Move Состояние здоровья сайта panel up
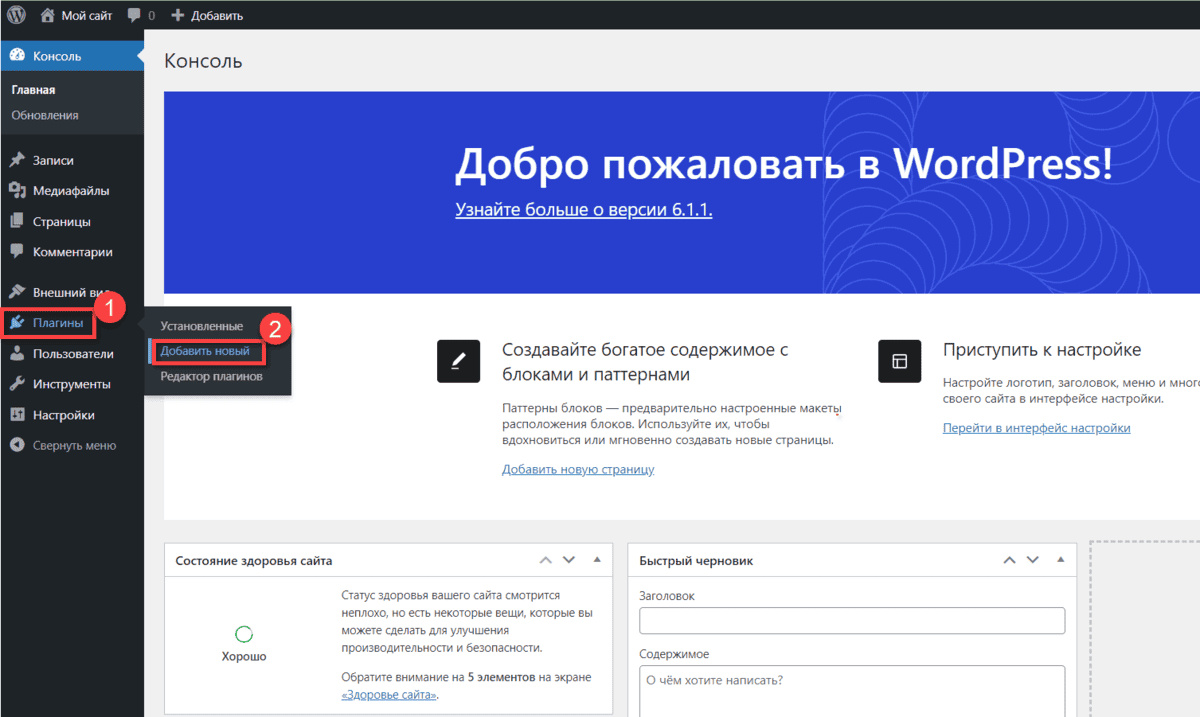 [x=546, y=560]
